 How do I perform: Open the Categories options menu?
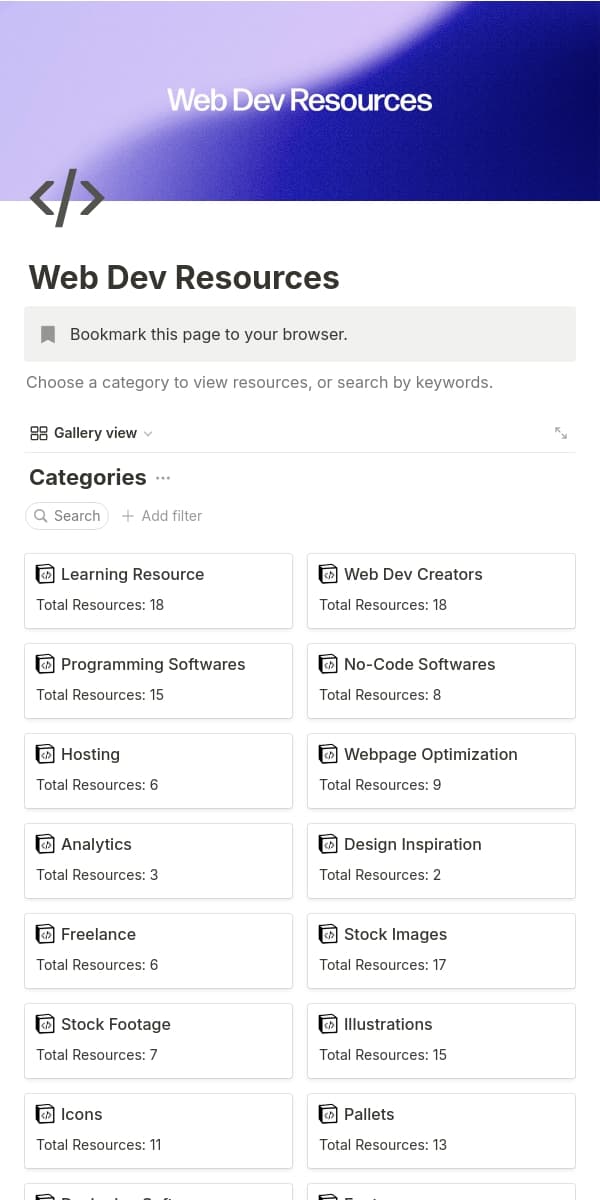click(x=163, y=478)
